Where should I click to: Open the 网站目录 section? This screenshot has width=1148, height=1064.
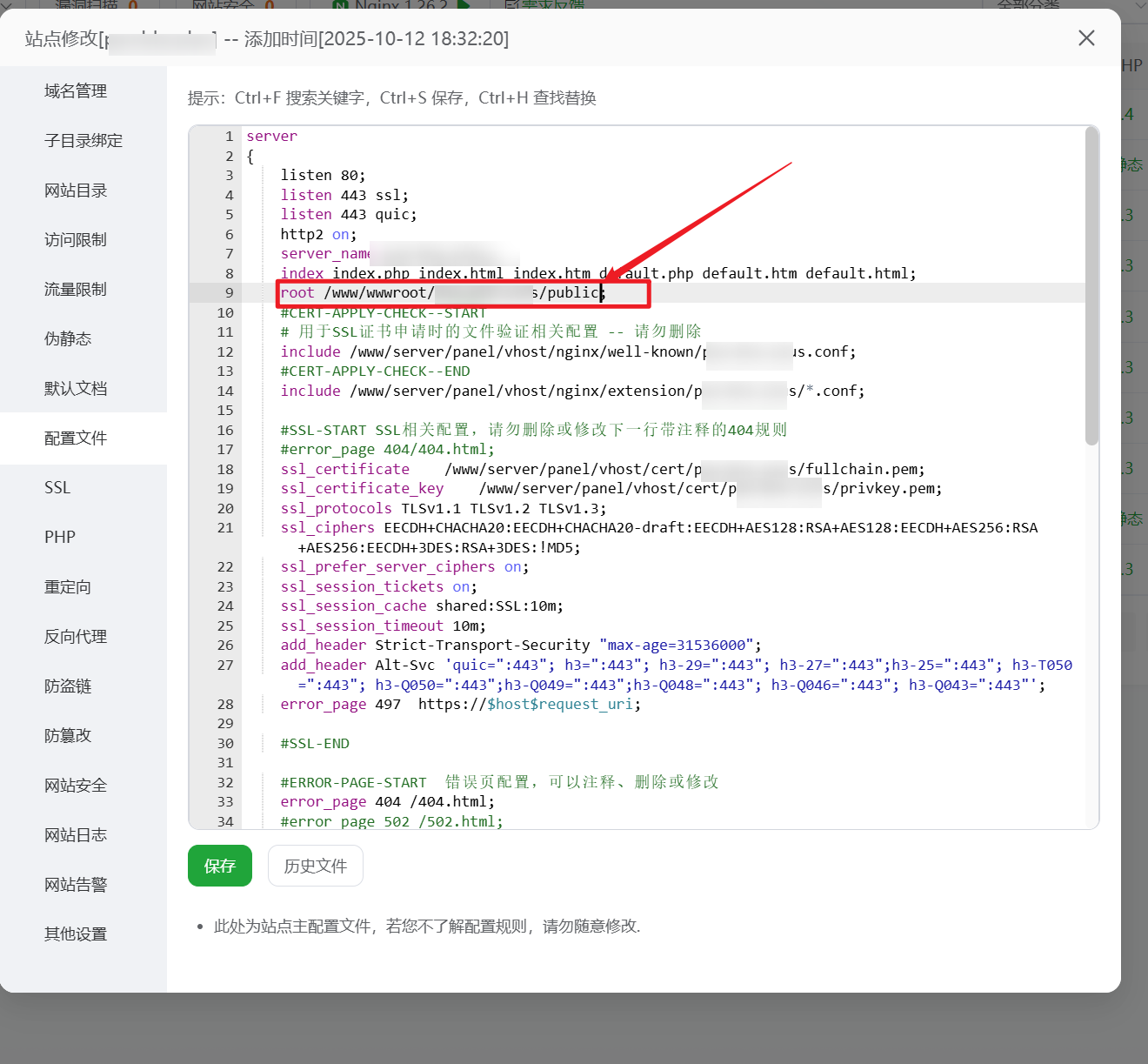[76, 191]
